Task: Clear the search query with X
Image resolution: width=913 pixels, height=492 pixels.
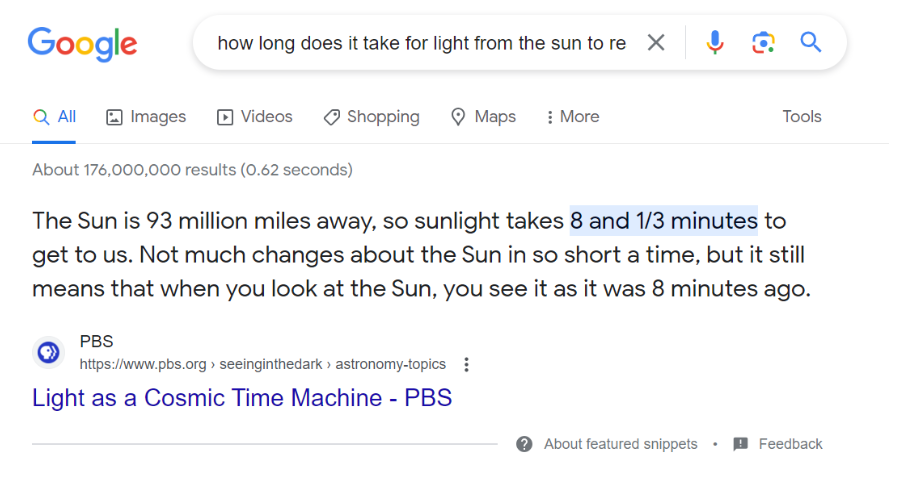Action: click(x=656, y=43)
